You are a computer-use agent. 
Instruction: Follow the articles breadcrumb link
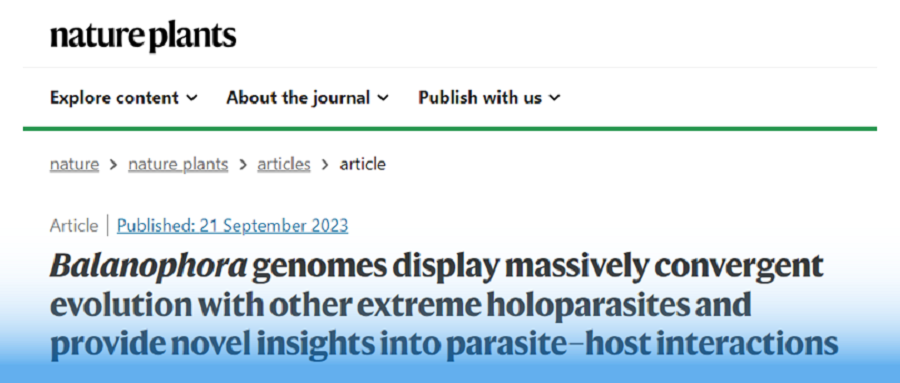click(284, 165)
